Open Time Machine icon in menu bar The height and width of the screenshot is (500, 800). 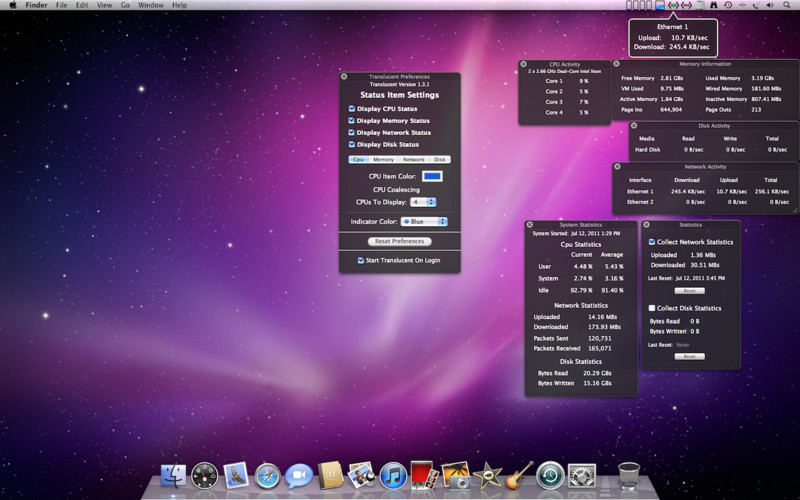point(728,5)
